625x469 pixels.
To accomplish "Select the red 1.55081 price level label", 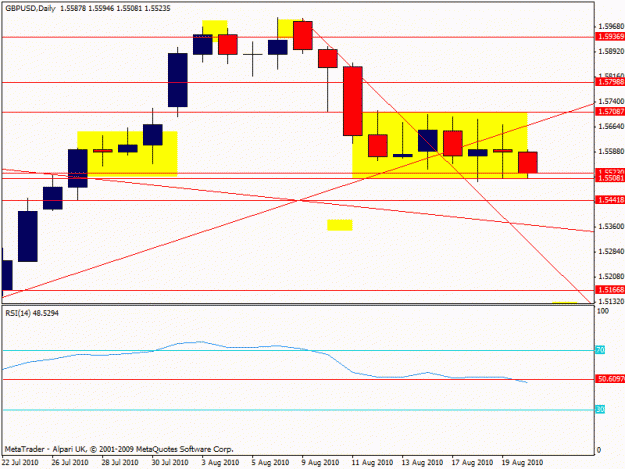I will point(610,178).
